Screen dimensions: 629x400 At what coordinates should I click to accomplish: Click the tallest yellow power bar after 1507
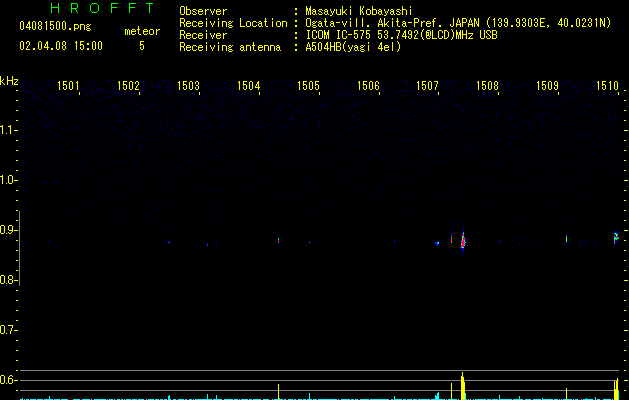click(463, 386)
